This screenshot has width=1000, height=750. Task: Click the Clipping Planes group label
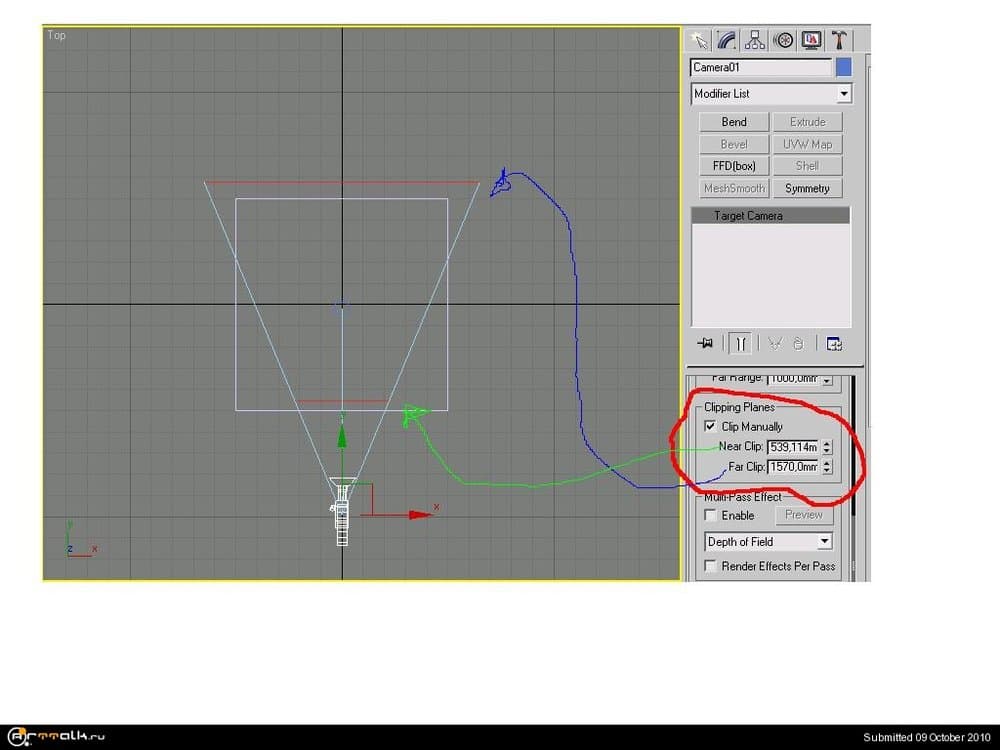pos(739,407)
